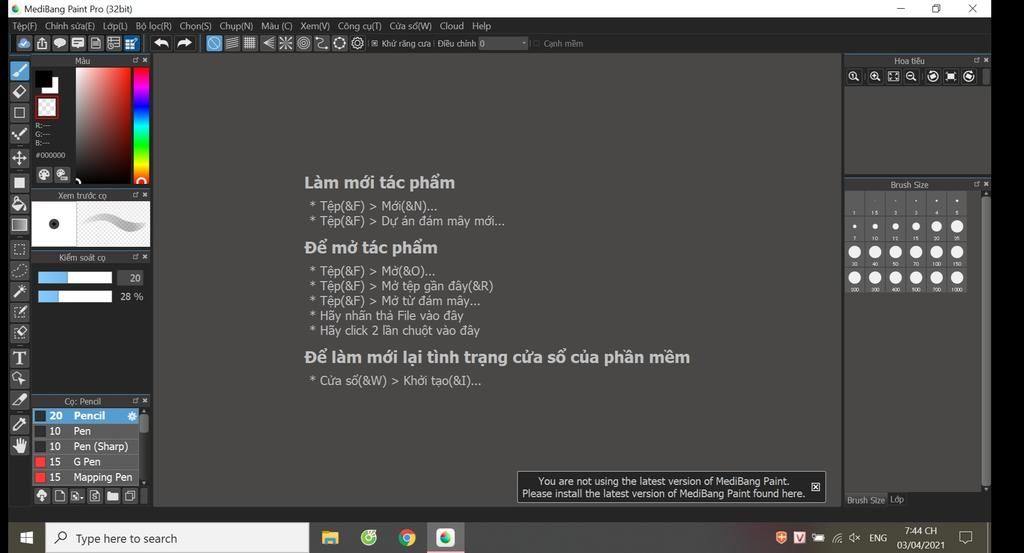Enable circle snap
The image size is (1024, 553).
tap(304, 43)
